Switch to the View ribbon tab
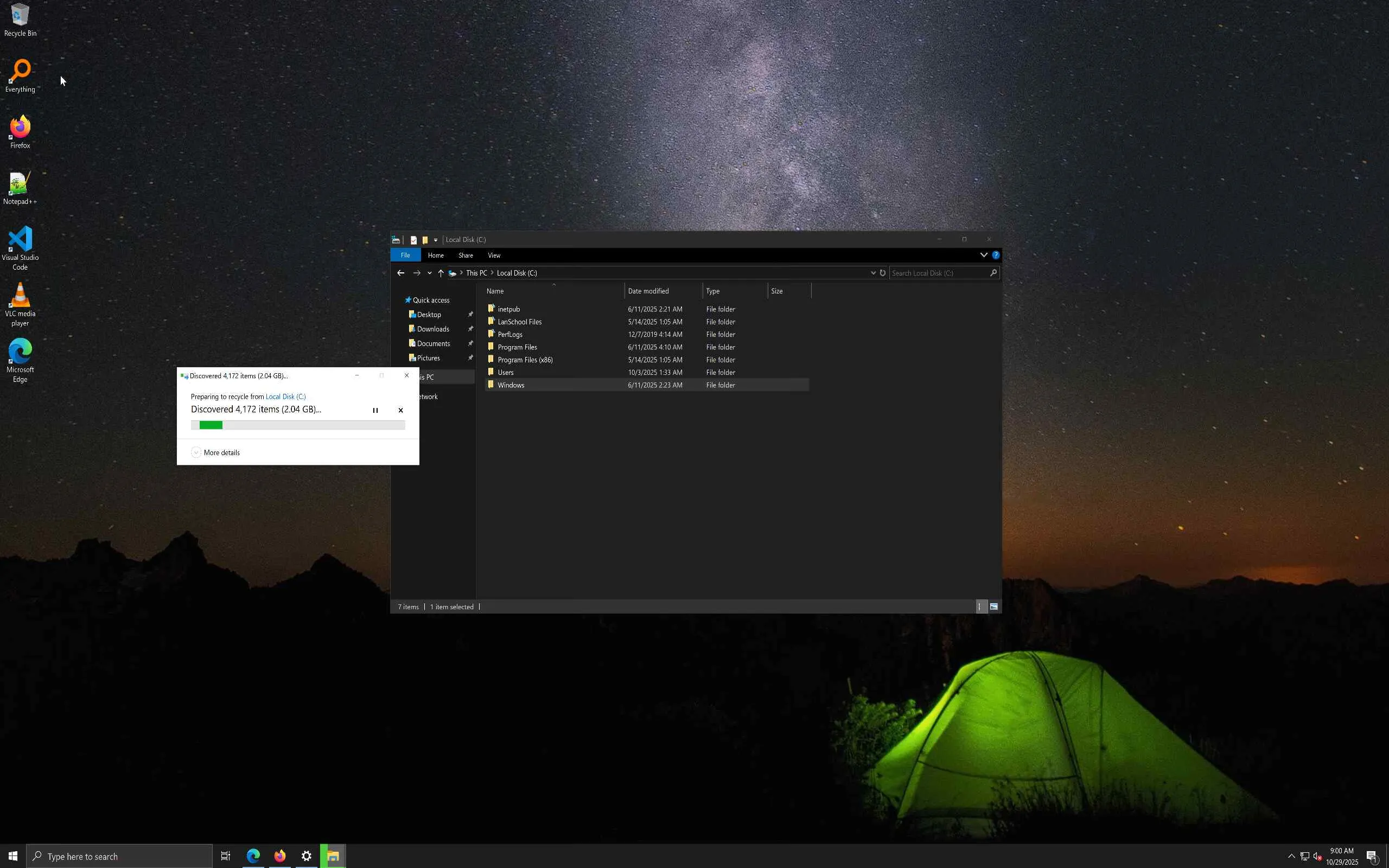1389x868 pixels. [494, 256]
